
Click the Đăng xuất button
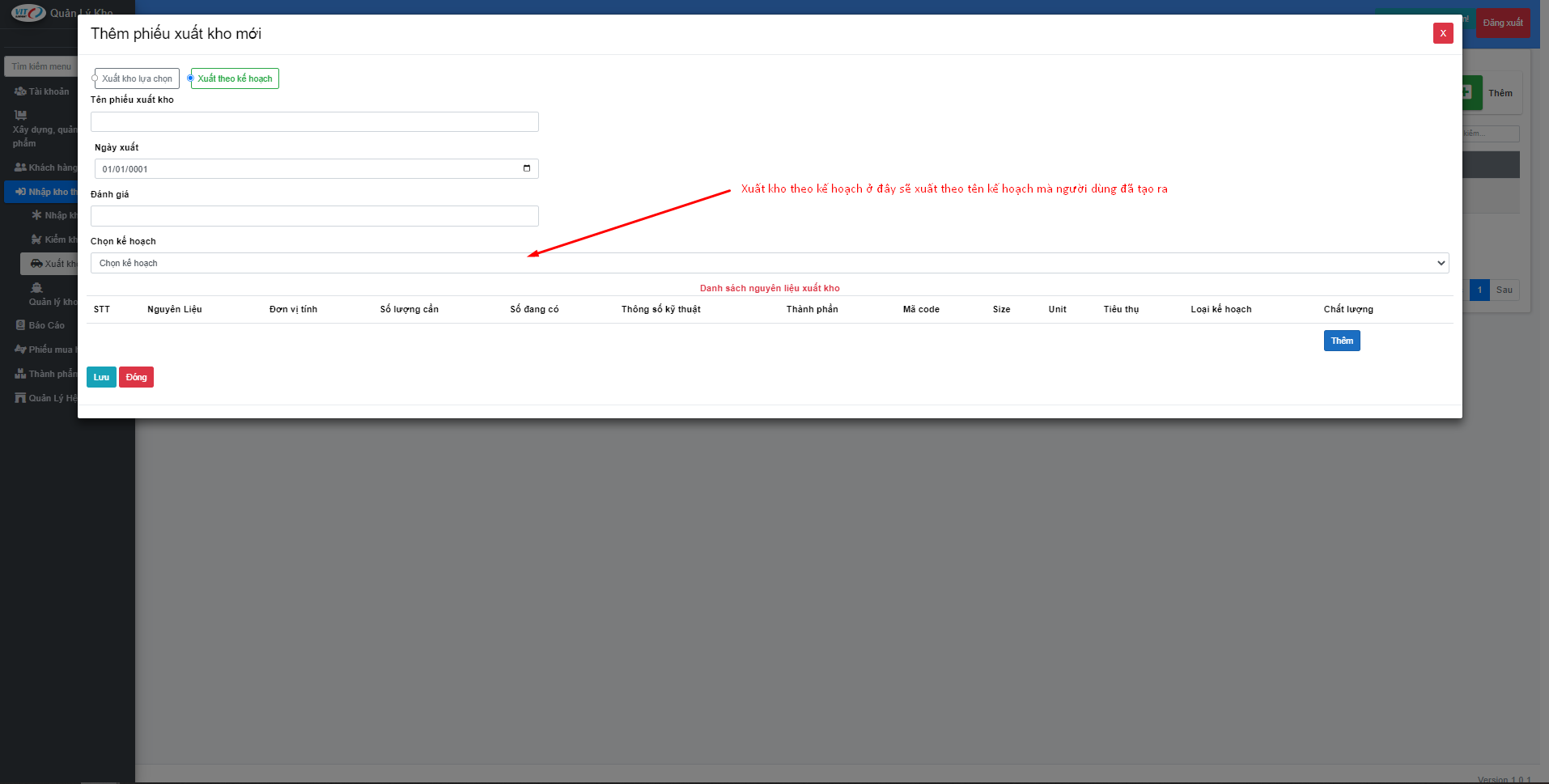(x=1503, y=23)
